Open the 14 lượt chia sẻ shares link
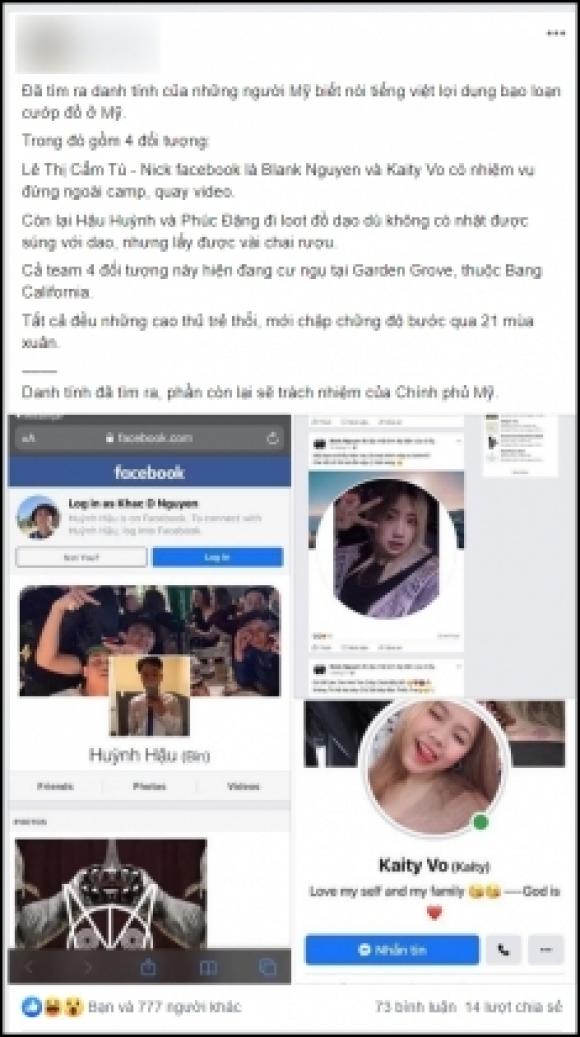The image size is (580, 1037). (x=514, y=1007)
